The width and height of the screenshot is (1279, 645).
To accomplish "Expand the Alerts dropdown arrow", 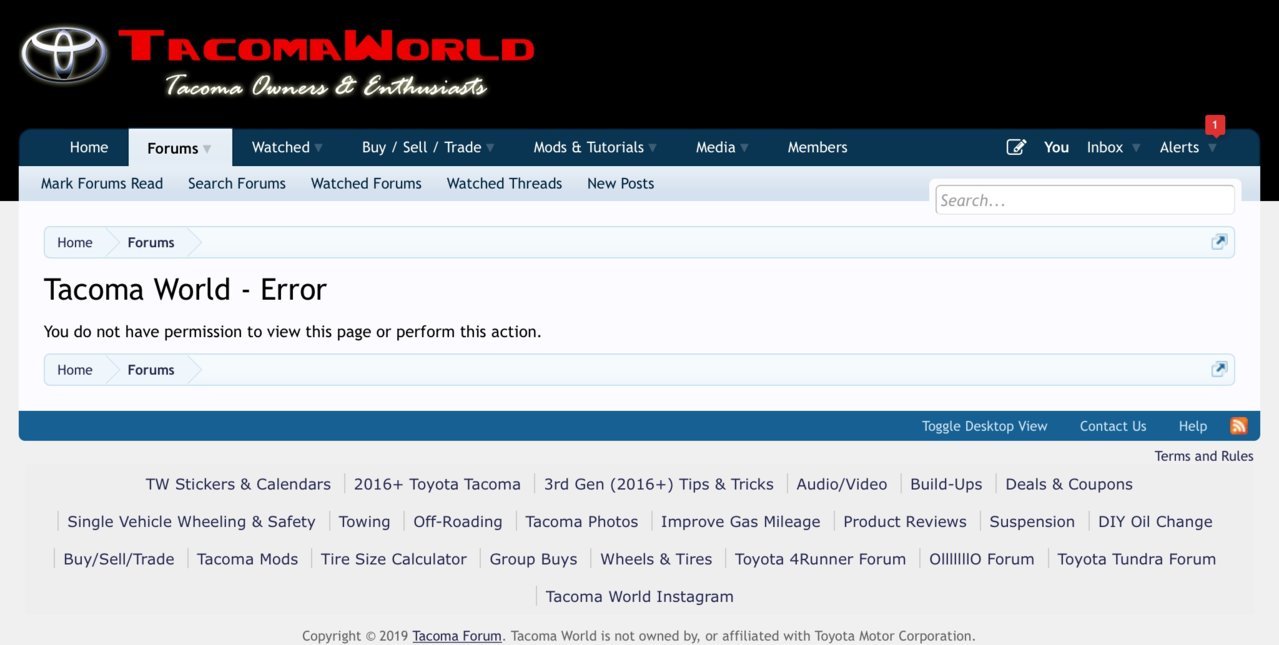I will [1212, 148].
